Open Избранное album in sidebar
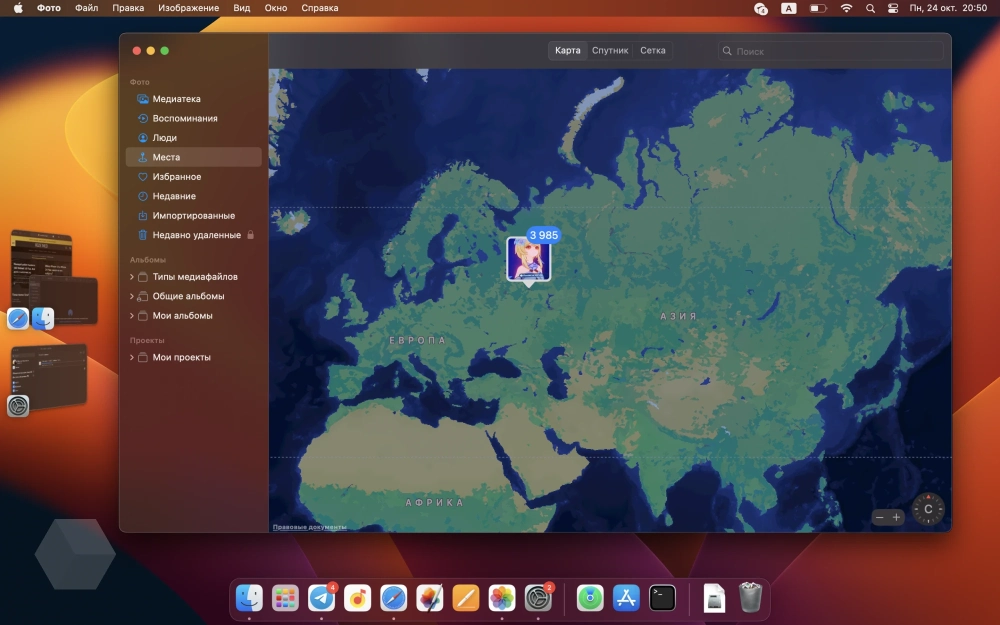This screenshot has height=625, width=1000. [176, 177]
